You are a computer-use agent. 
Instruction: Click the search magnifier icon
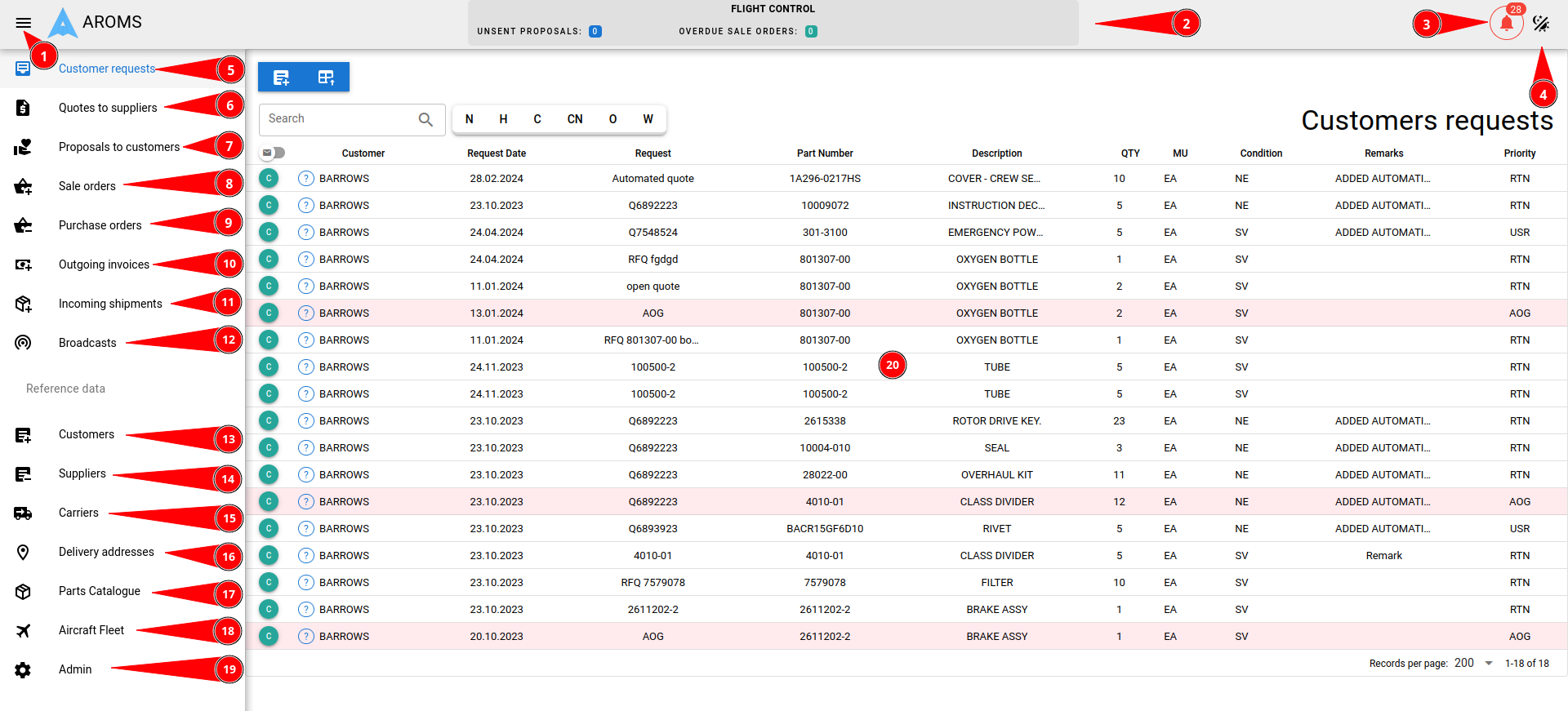[425, 119]
